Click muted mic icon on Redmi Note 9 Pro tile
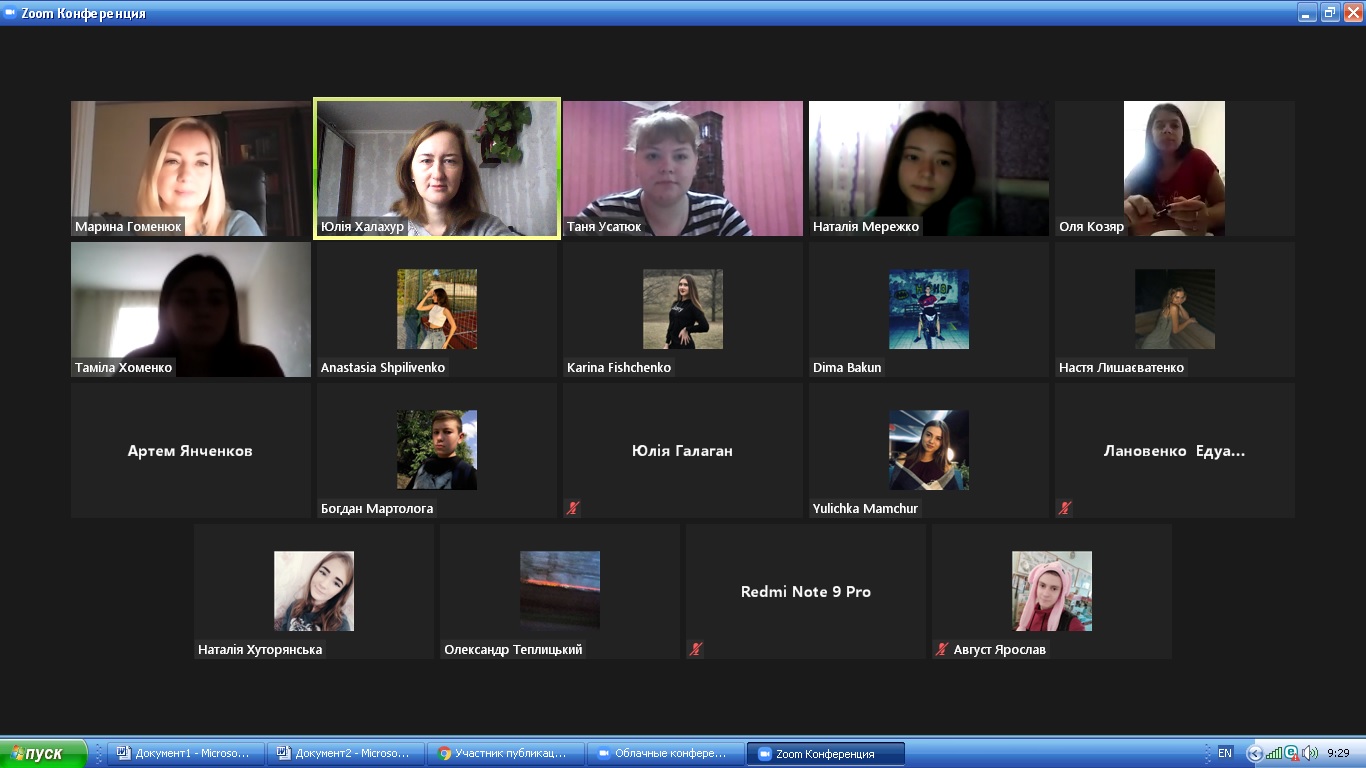The image size is (1366, 768). click(695, 649)
